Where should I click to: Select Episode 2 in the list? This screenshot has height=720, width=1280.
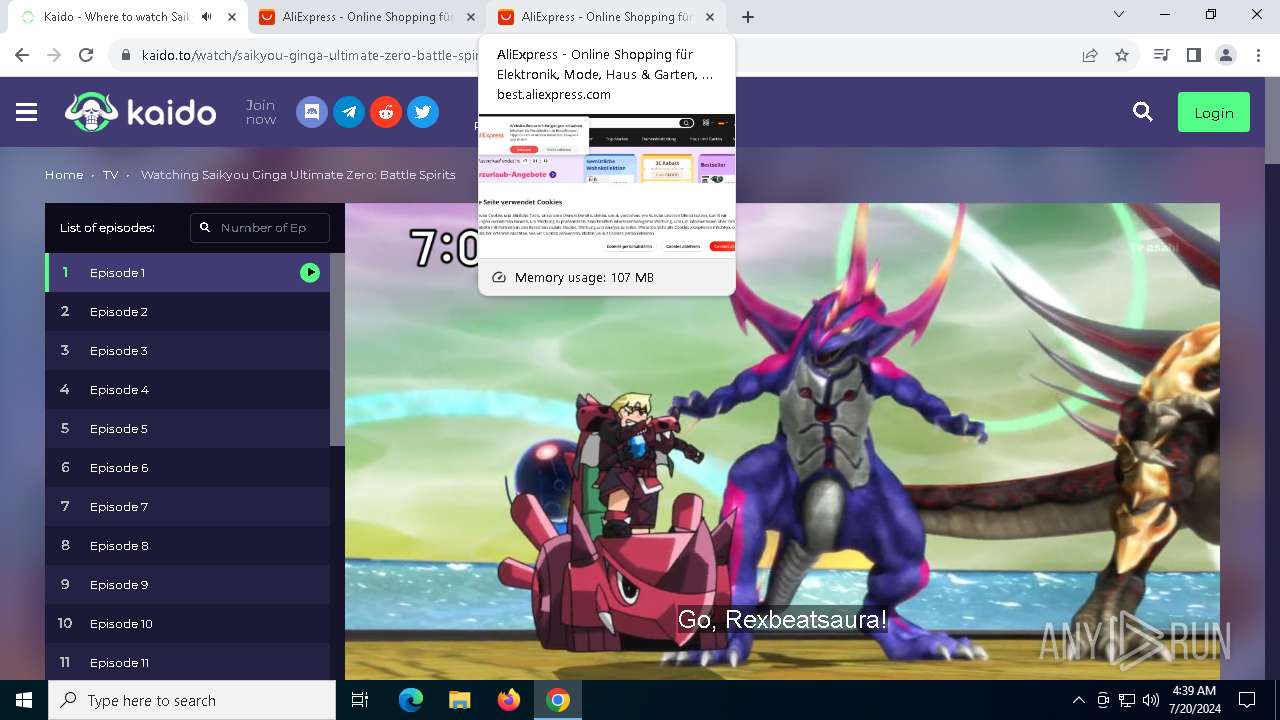pyautogui.click(x=187, y=311)
